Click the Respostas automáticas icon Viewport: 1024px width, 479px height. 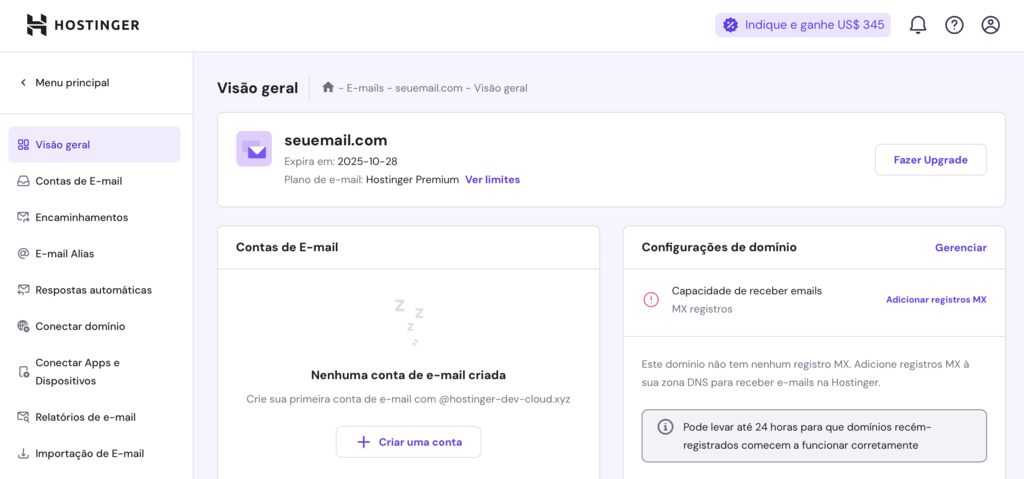(x=23, y=289)
